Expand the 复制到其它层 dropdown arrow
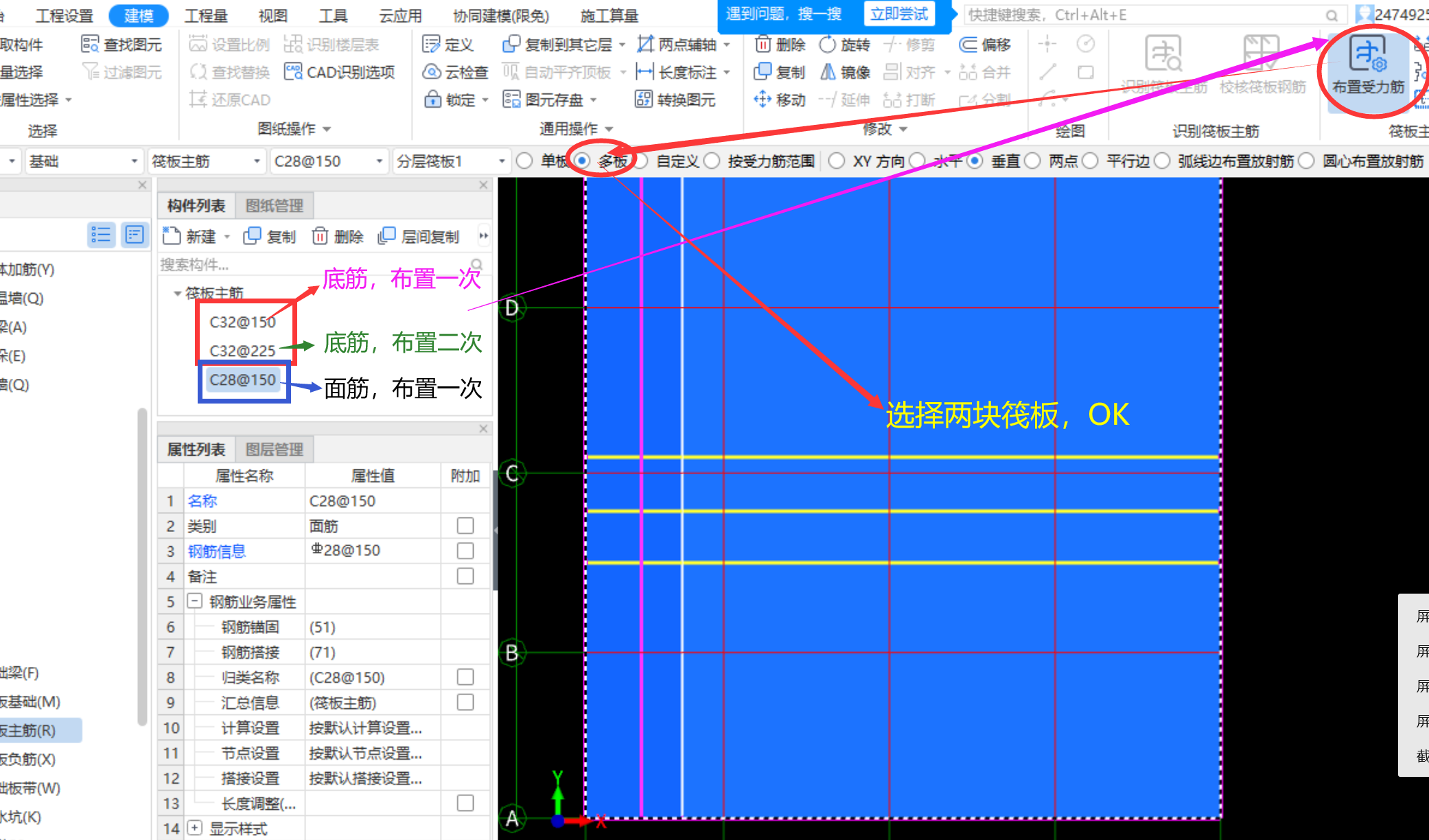The image size is (1429, 840). (x=622, y=45)
